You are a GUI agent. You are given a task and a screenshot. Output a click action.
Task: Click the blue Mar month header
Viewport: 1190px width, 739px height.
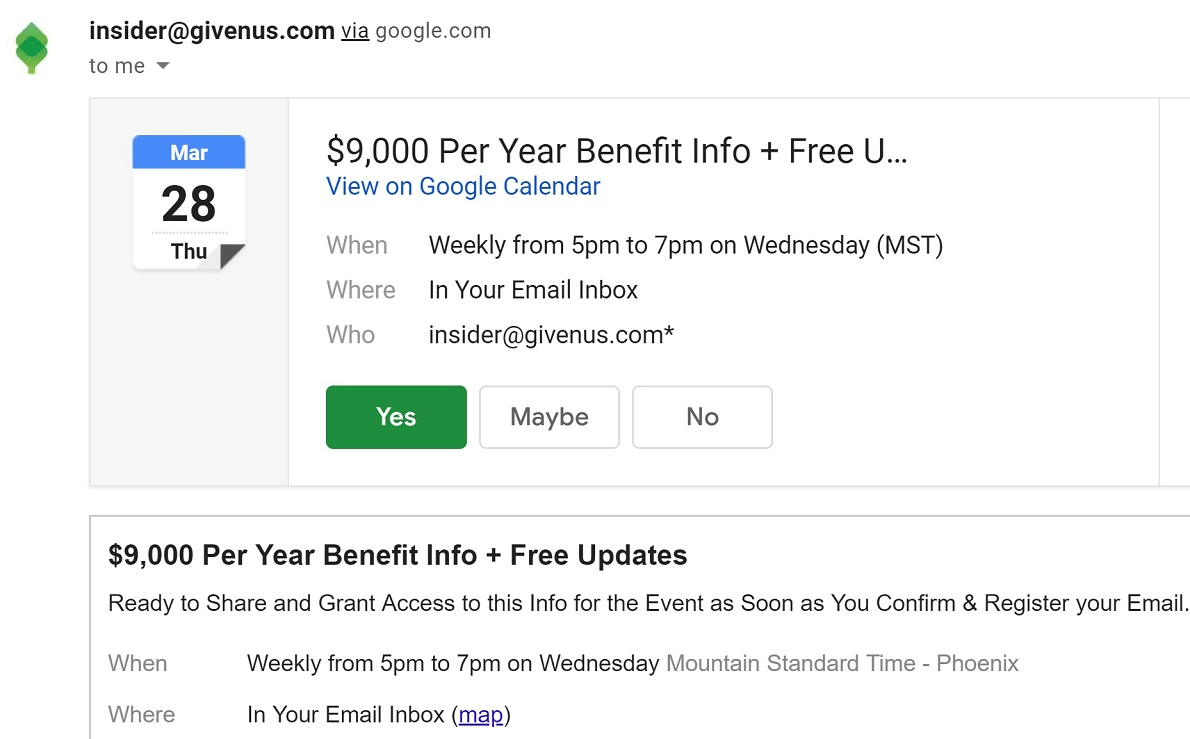pyautogui.click(x=189, y=153)
